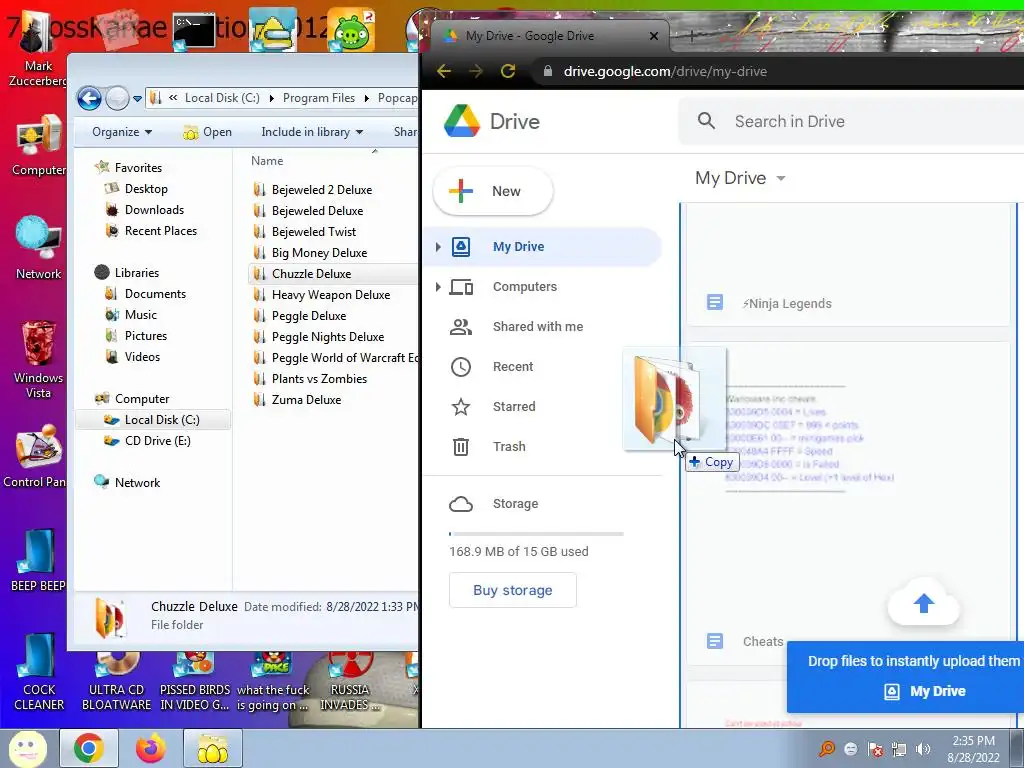The height and width of the screenshot is (768, 1024).
Task: Click the browser forward arrow
Action: [x=476, y=71]
